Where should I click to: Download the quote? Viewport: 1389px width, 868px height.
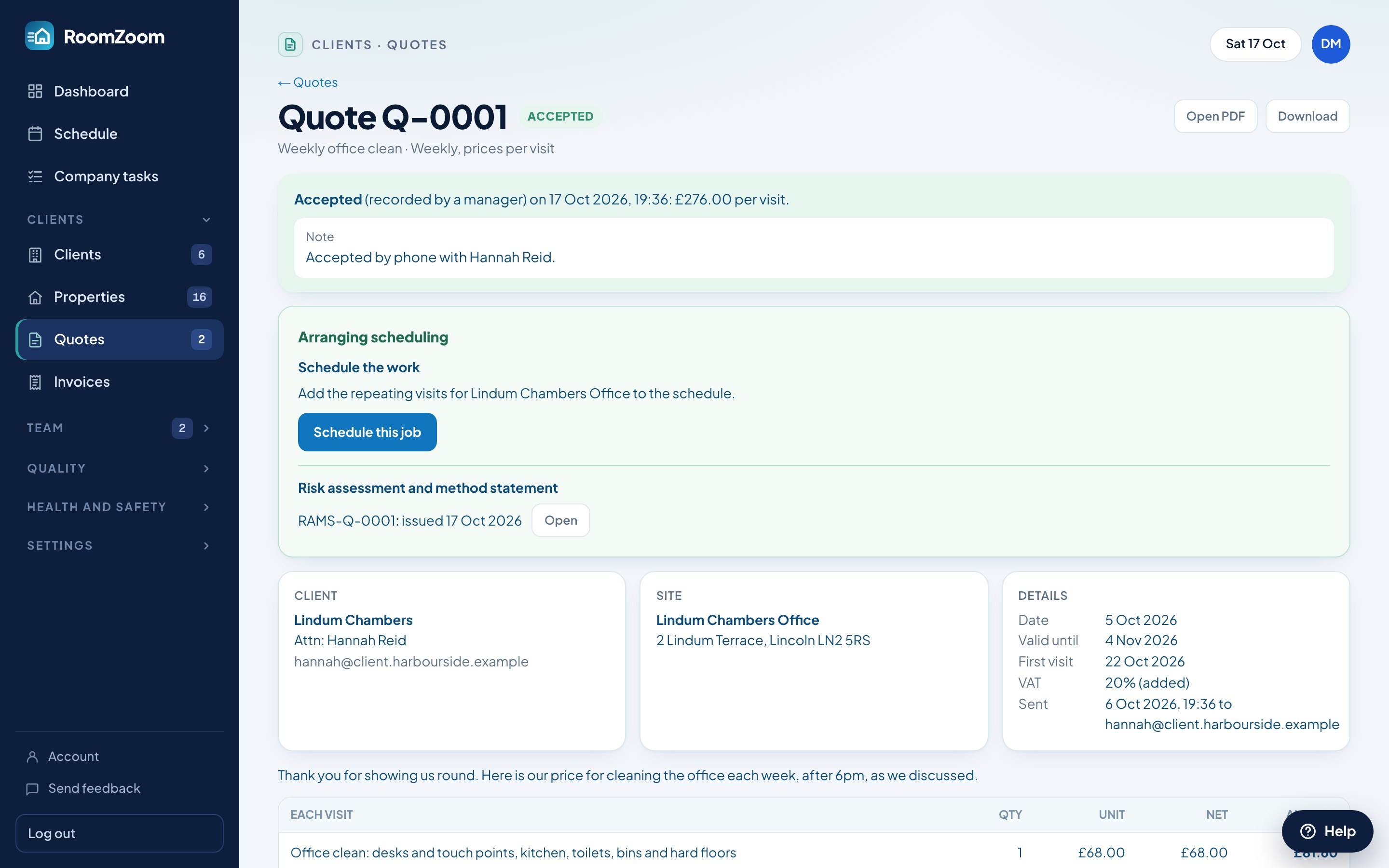point(1307,117)
